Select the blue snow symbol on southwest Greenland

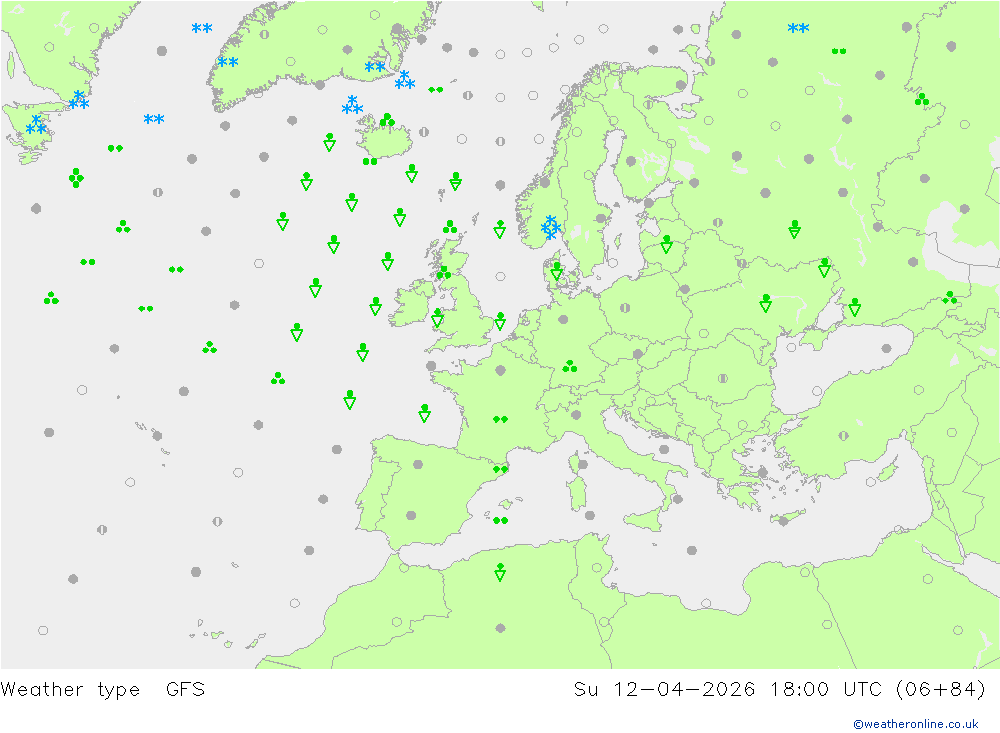click(x=228, y=62)
